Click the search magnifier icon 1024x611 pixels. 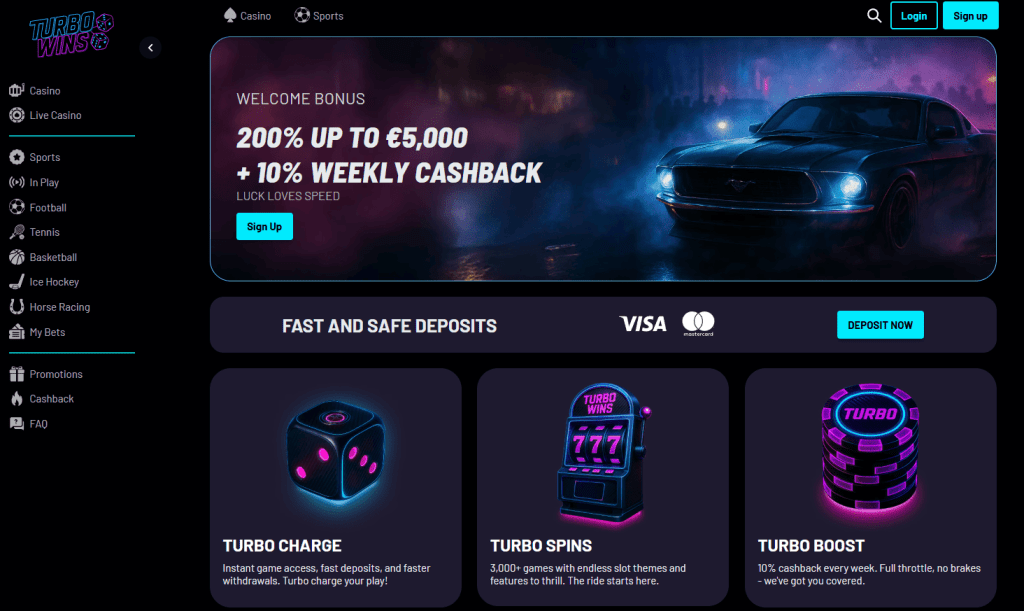[874, 16]
